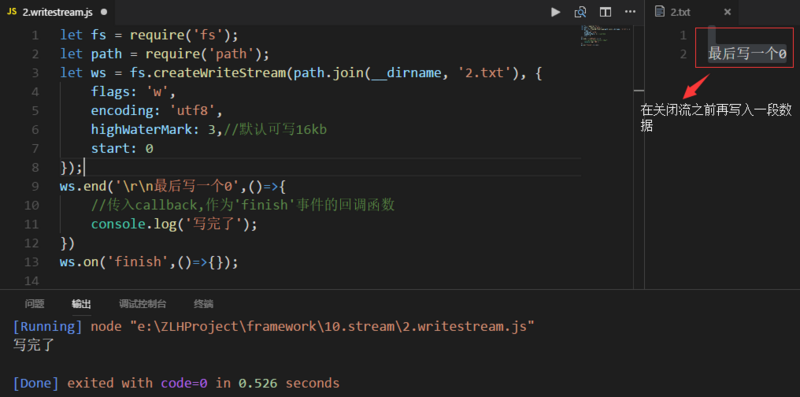Open the 调试控制台 panel tab
800x397 pixels.
pyautogui.click(x=143, y=304)
